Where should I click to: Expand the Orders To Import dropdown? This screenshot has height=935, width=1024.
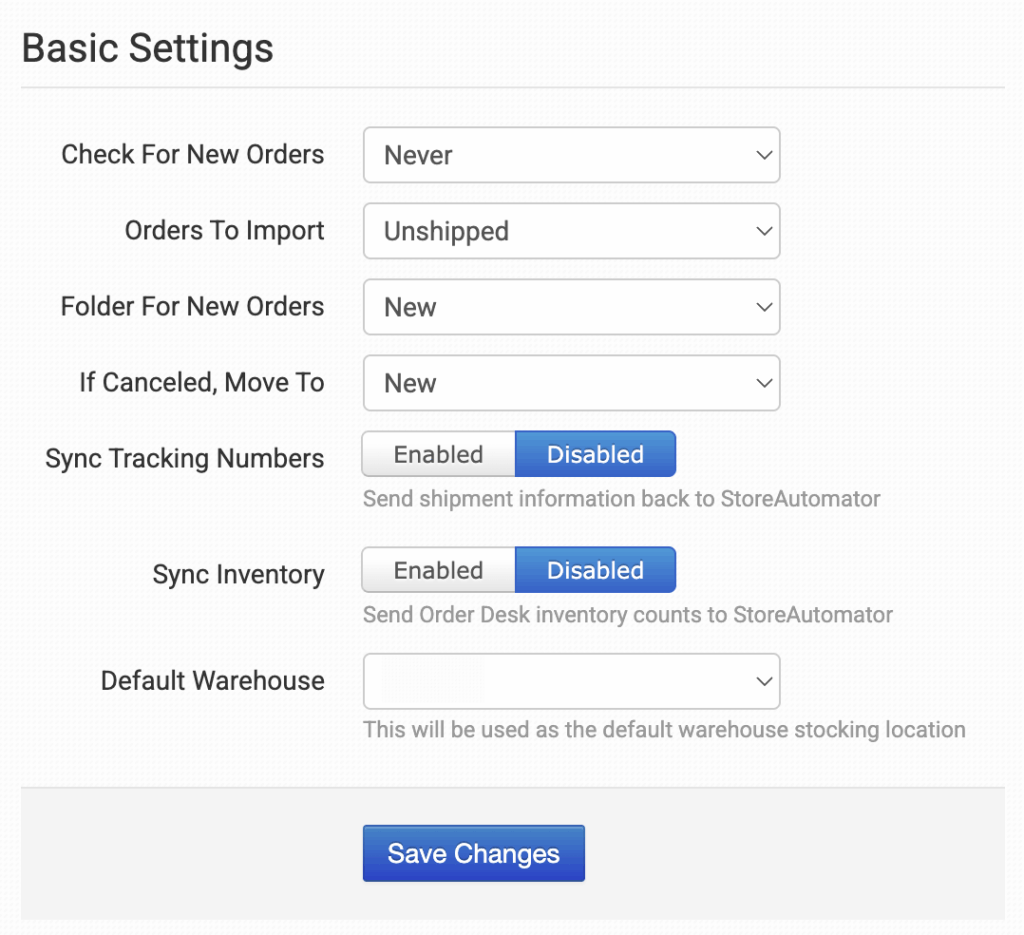[x=571, y=231]
